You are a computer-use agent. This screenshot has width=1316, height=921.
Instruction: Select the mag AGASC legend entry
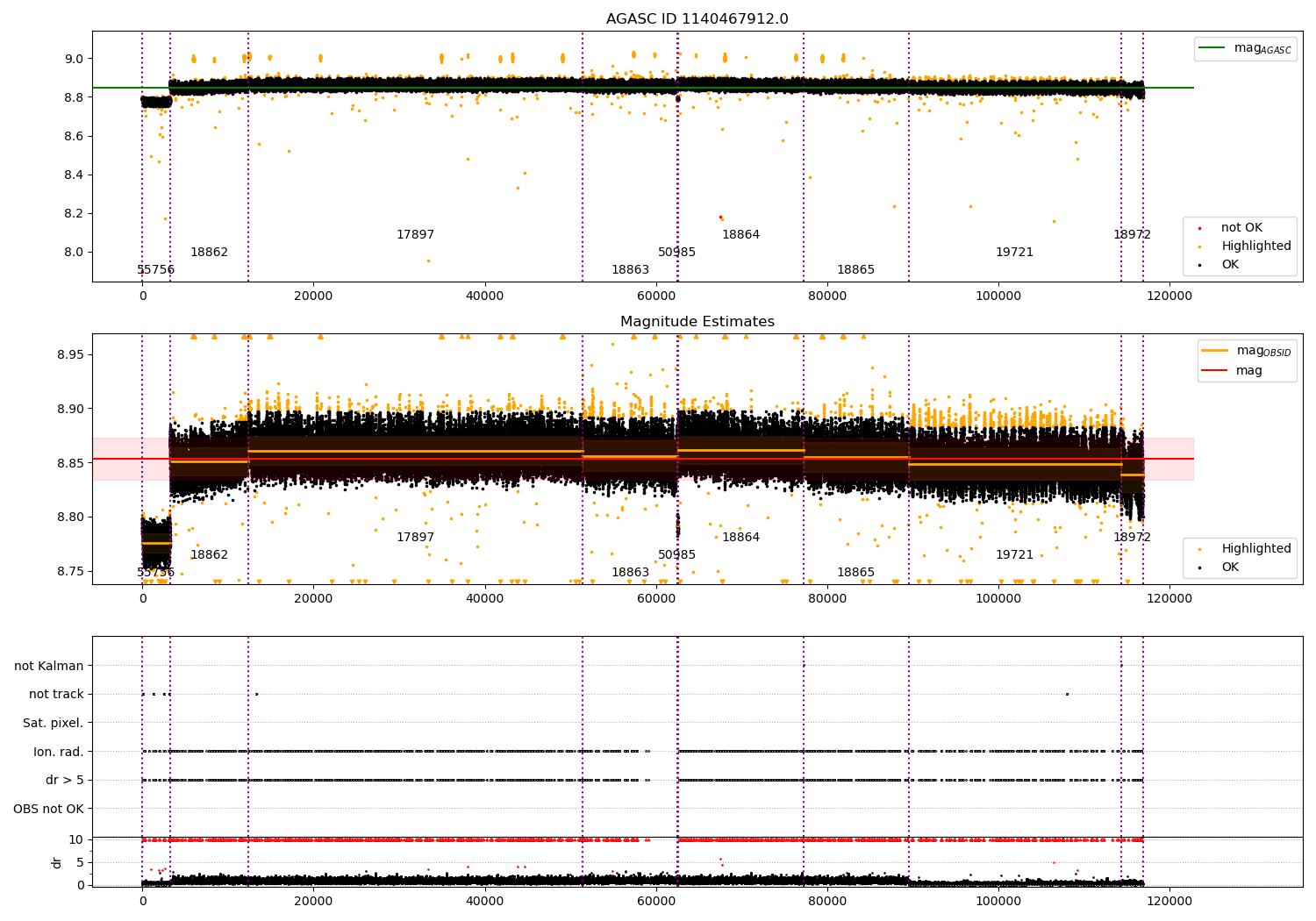(1245, 48)
